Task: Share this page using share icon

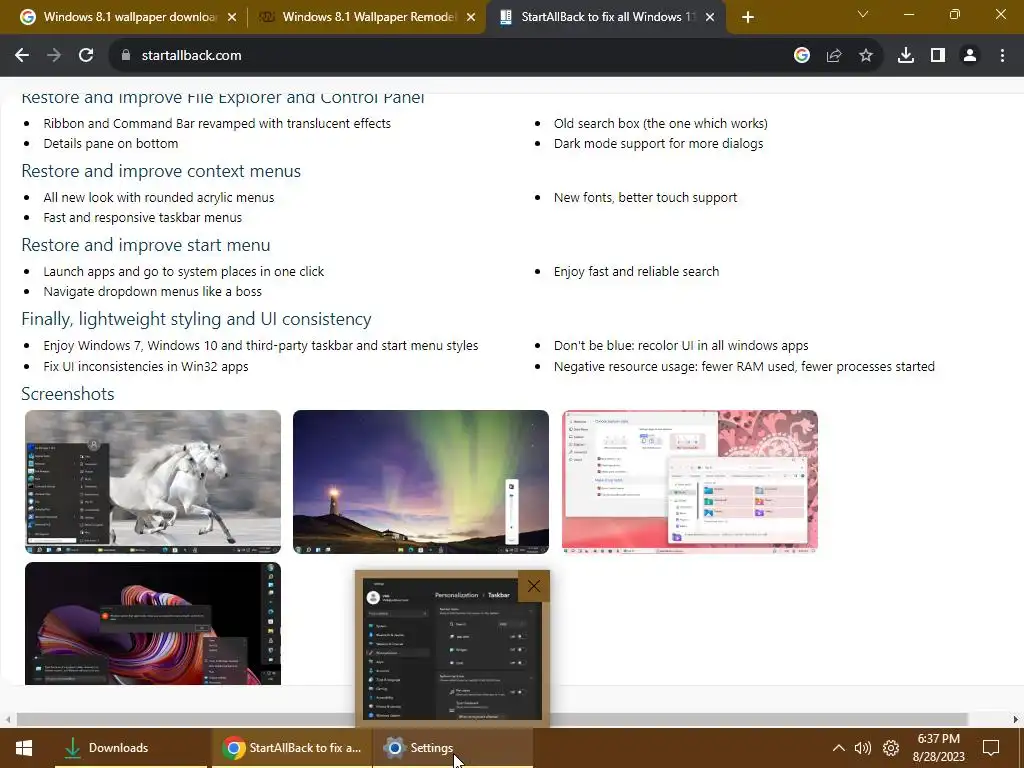Action: pos(834,56)
